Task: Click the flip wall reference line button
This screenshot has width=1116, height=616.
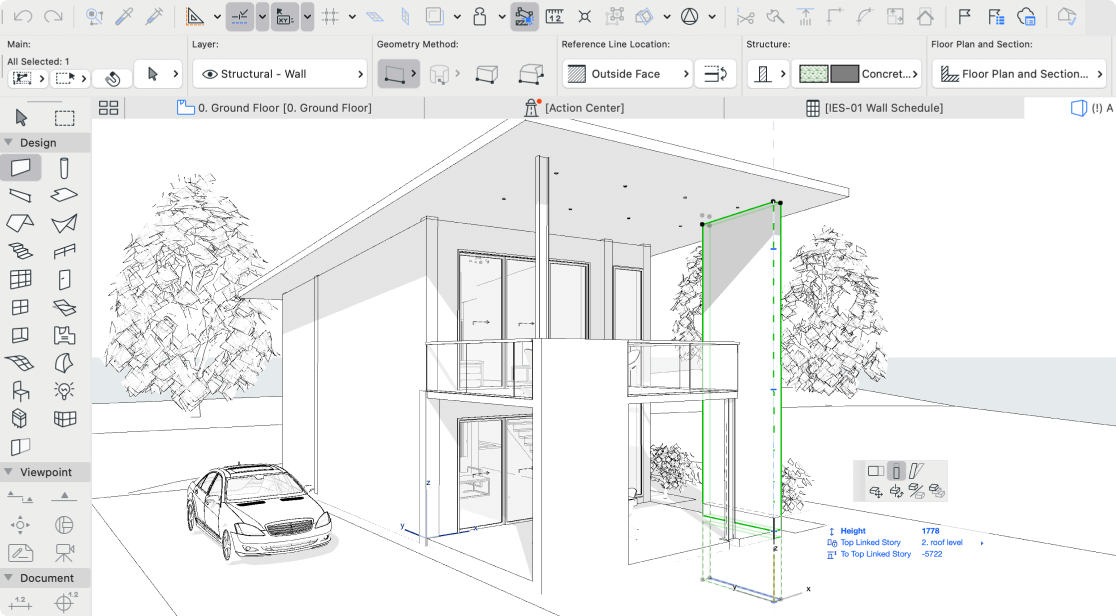Action: coord(715,74)
